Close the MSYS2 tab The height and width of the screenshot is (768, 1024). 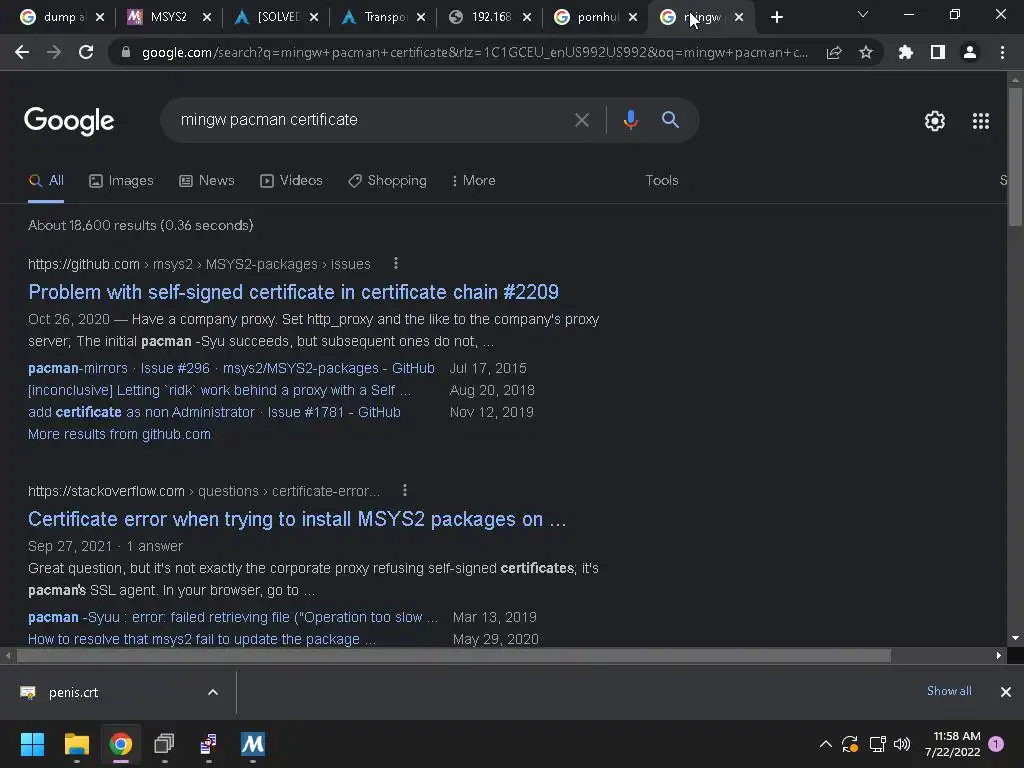point(207,18)
